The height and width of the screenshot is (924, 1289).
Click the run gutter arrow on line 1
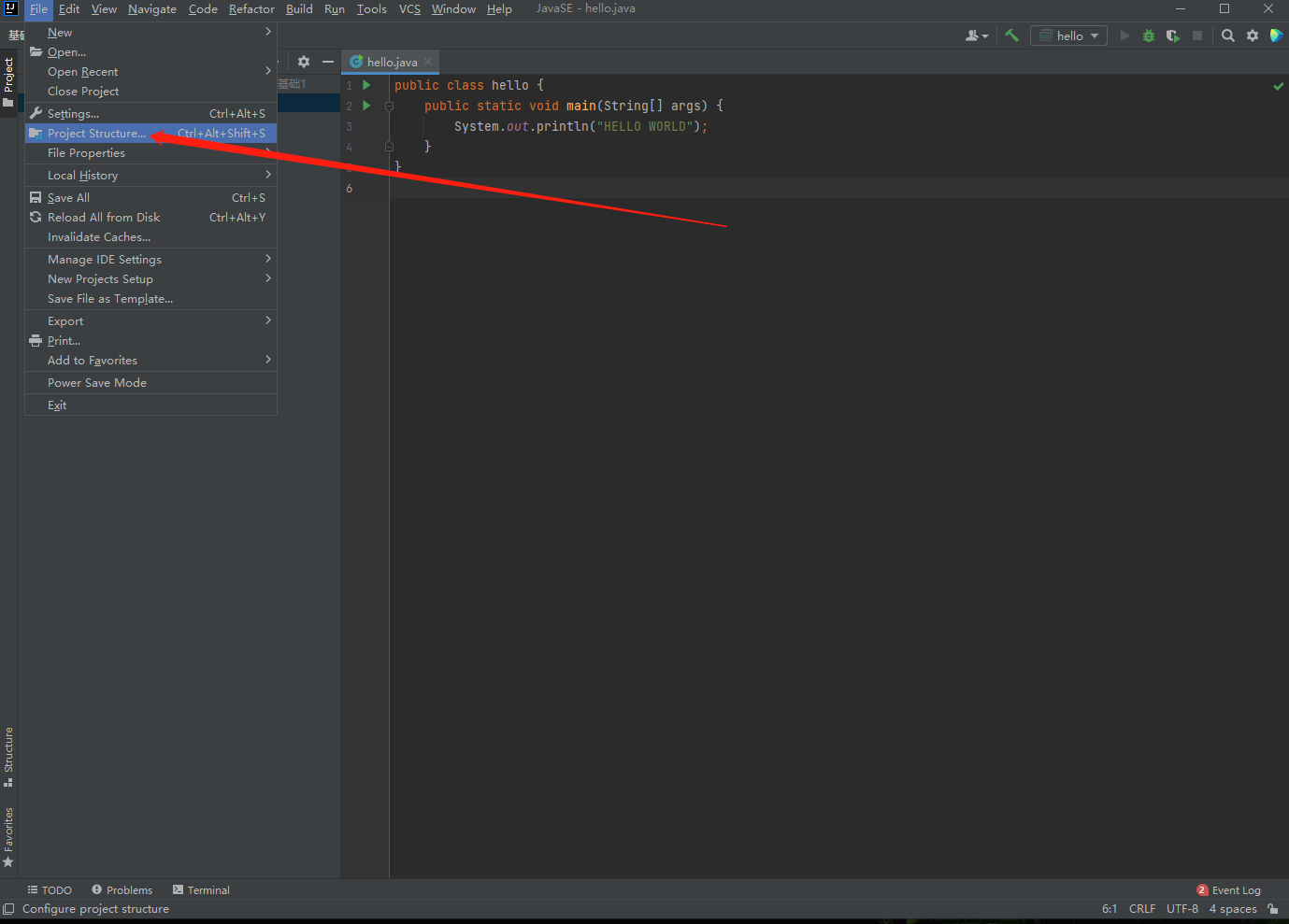click(366, 85)
